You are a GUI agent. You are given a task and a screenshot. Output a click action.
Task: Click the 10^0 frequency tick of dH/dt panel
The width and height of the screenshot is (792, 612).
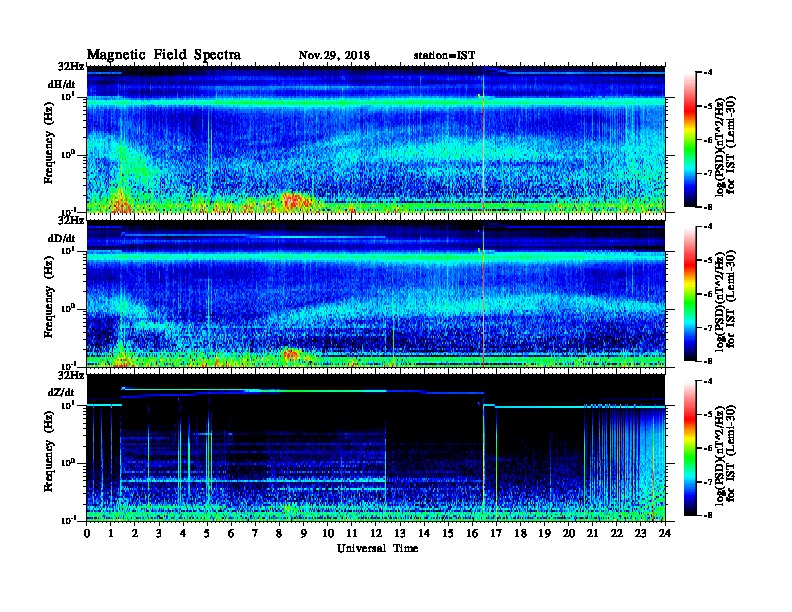point(68,154)
